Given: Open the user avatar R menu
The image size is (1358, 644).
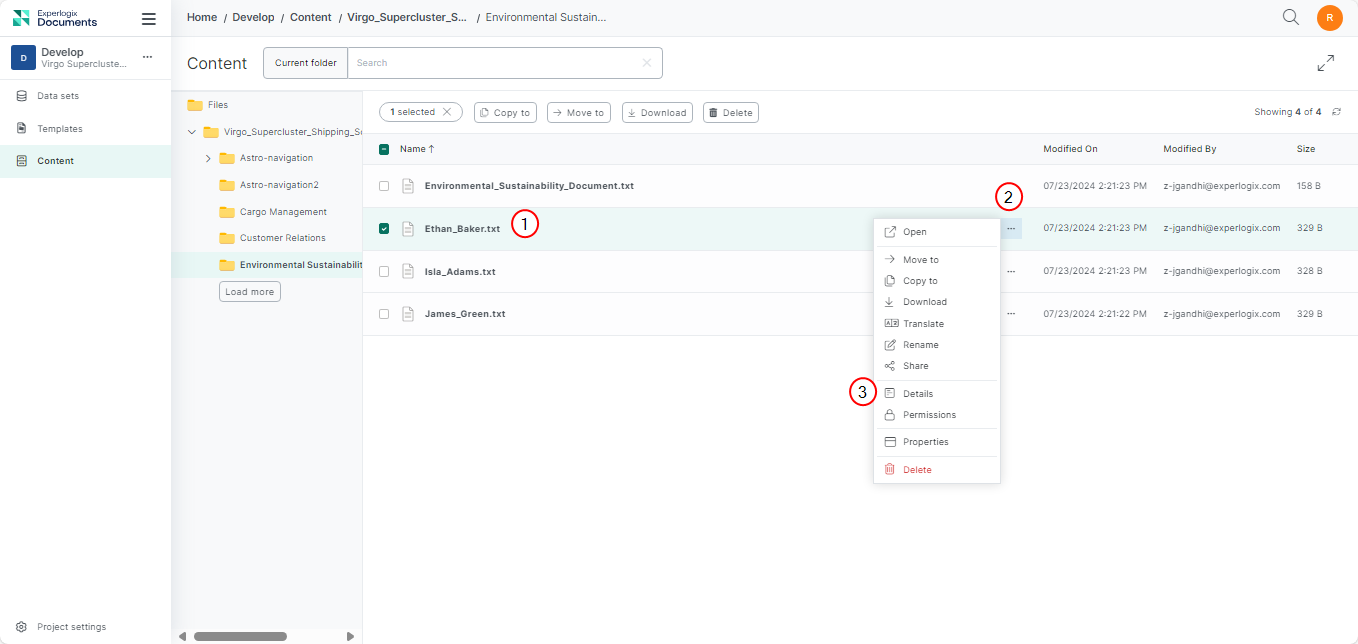Looking at the screenshot, I should tap(1329, 17).
